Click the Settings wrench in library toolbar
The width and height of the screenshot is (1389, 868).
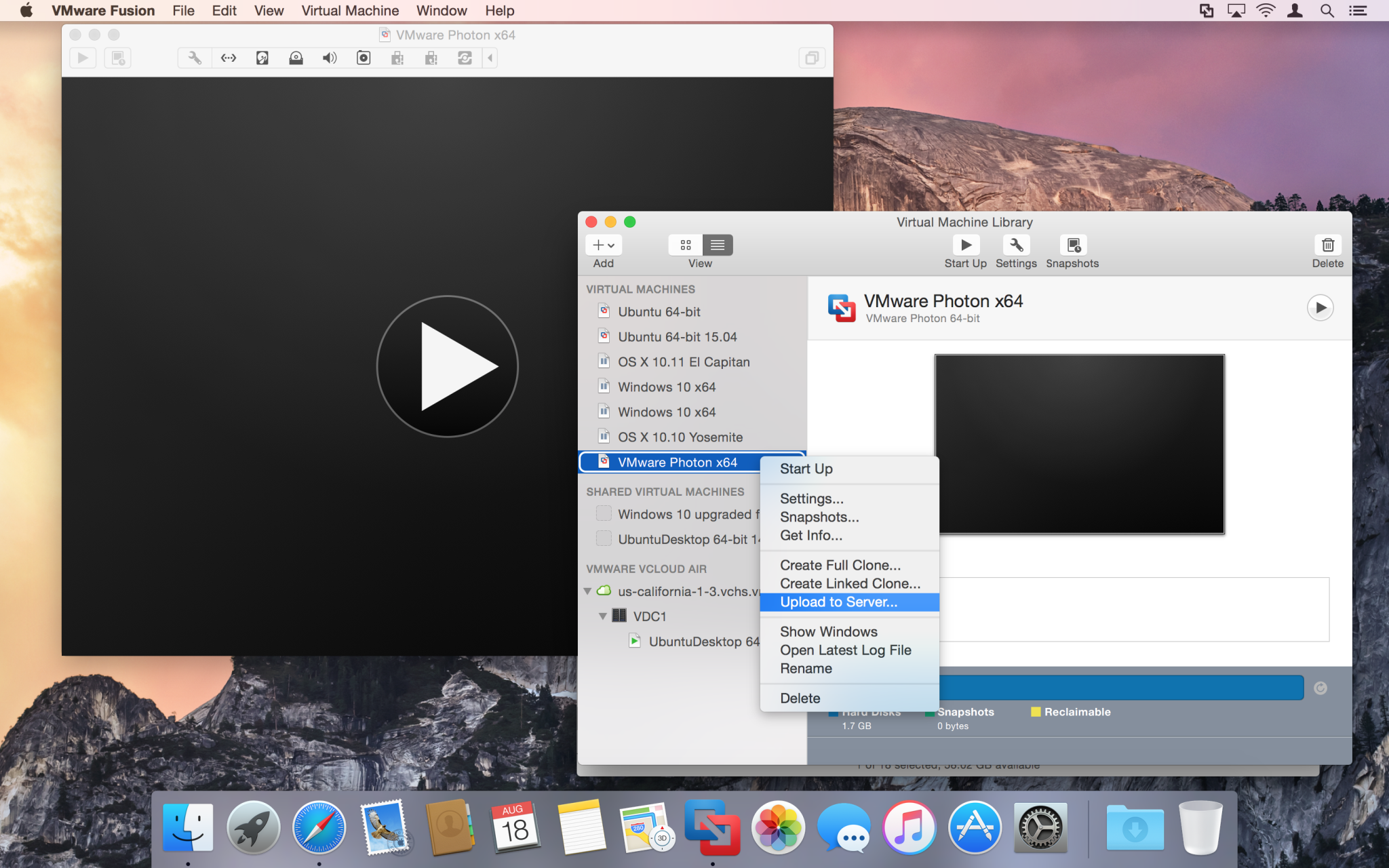coord(1016,245)
